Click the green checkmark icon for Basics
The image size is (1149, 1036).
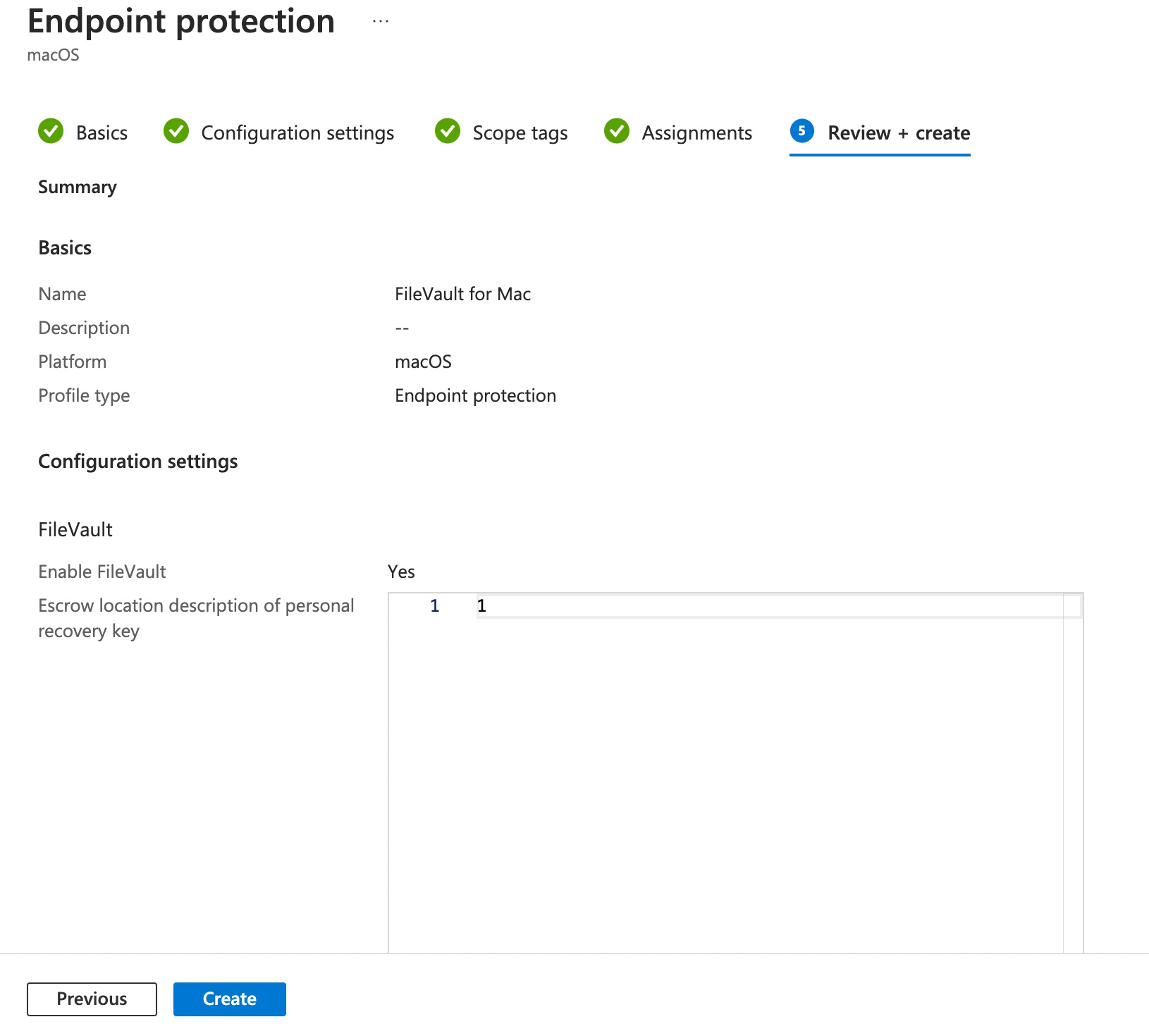pos(51,131)
